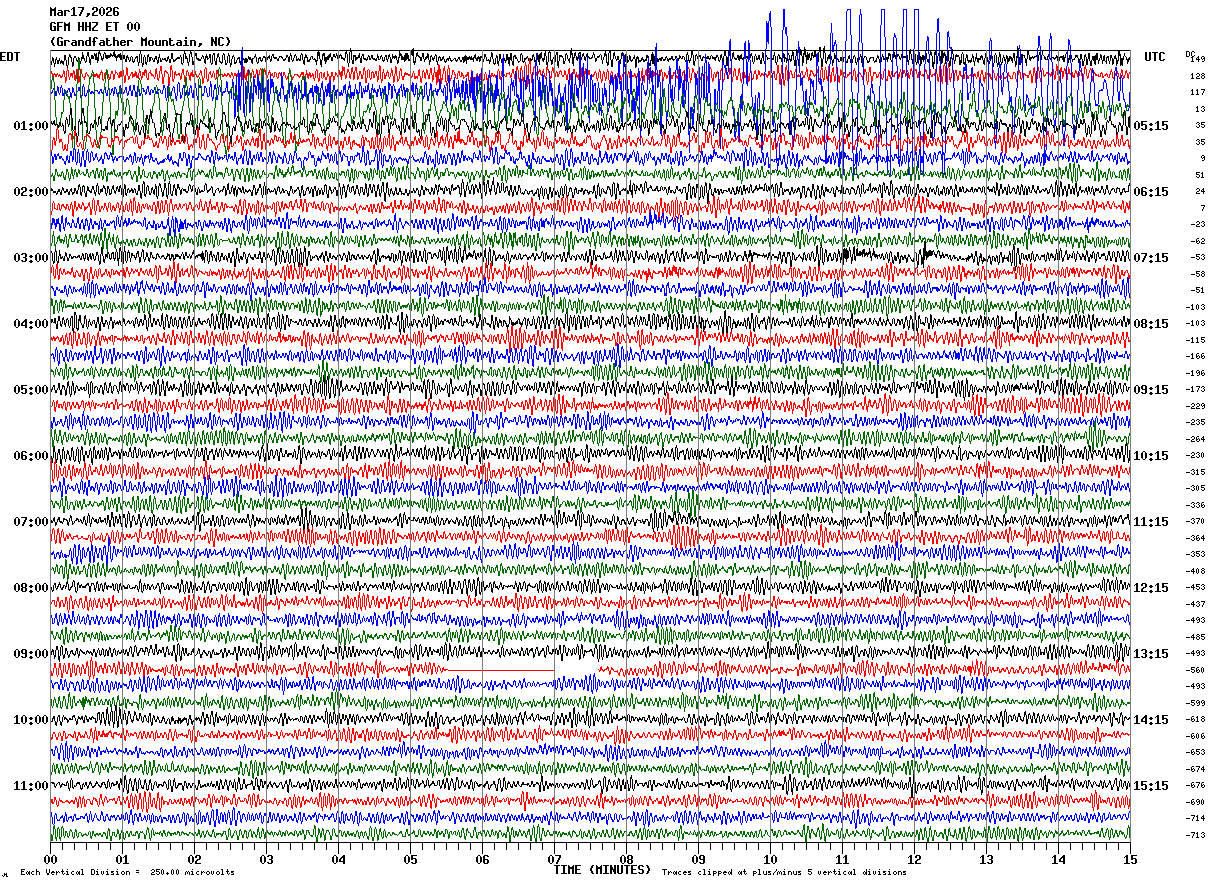Click the 08:00 EDT time label
Viewport: 1210px width, 886px height.
coord(31,588)
